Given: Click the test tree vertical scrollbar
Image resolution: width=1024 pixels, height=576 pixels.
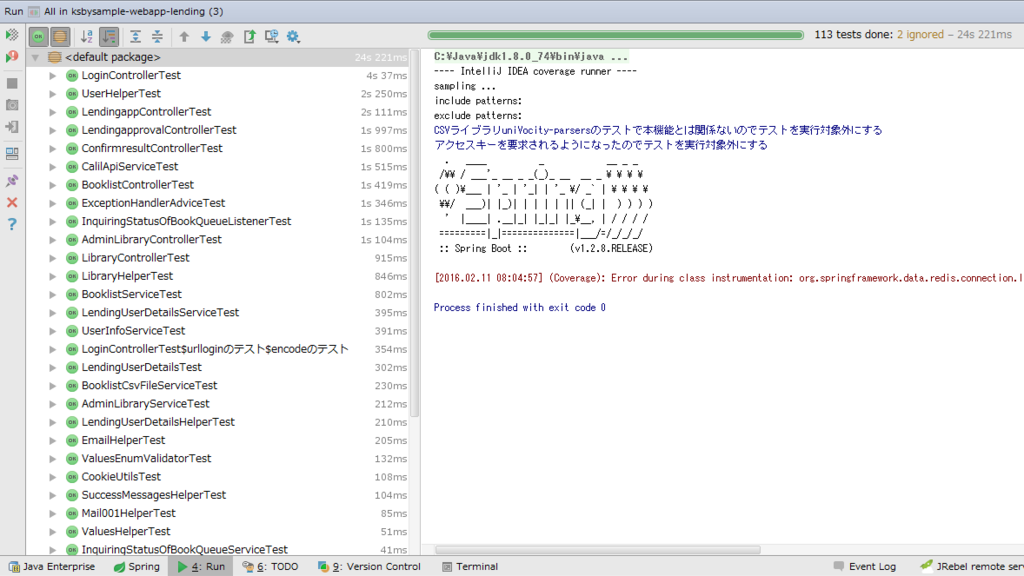Looking at the screenshot, I should click(x=414, y=233).
